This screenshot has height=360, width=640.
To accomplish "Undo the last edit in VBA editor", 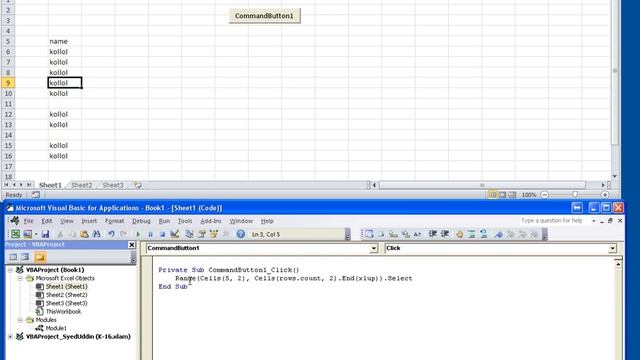I will pyautogui.click(x=111, y=234).
